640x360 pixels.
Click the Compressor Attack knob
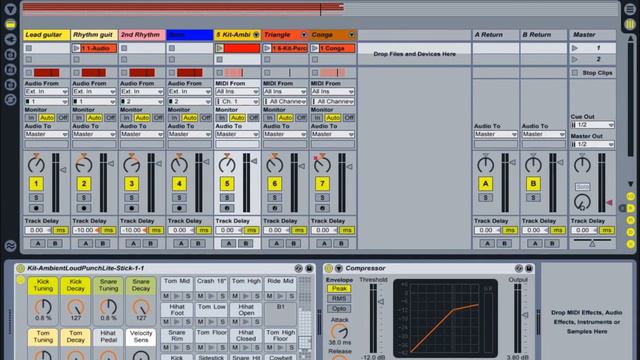tap(339, 331)
